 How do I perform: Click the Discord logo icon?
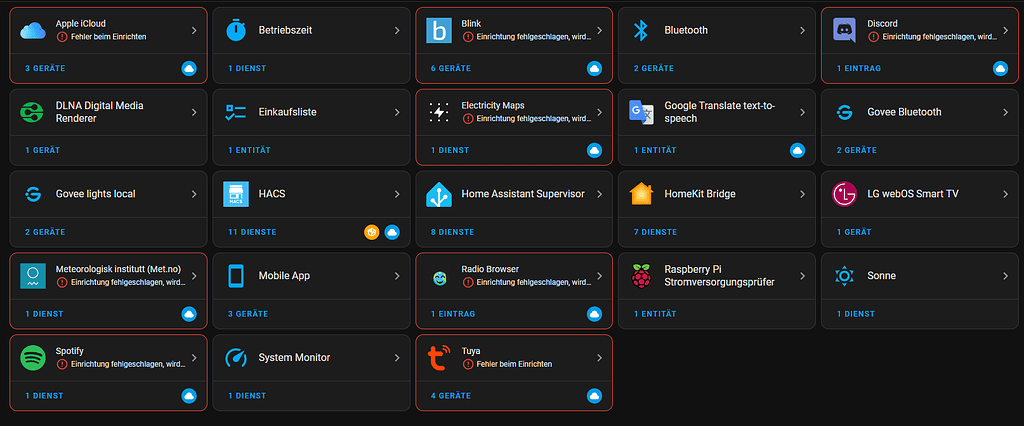click(844, 30)
